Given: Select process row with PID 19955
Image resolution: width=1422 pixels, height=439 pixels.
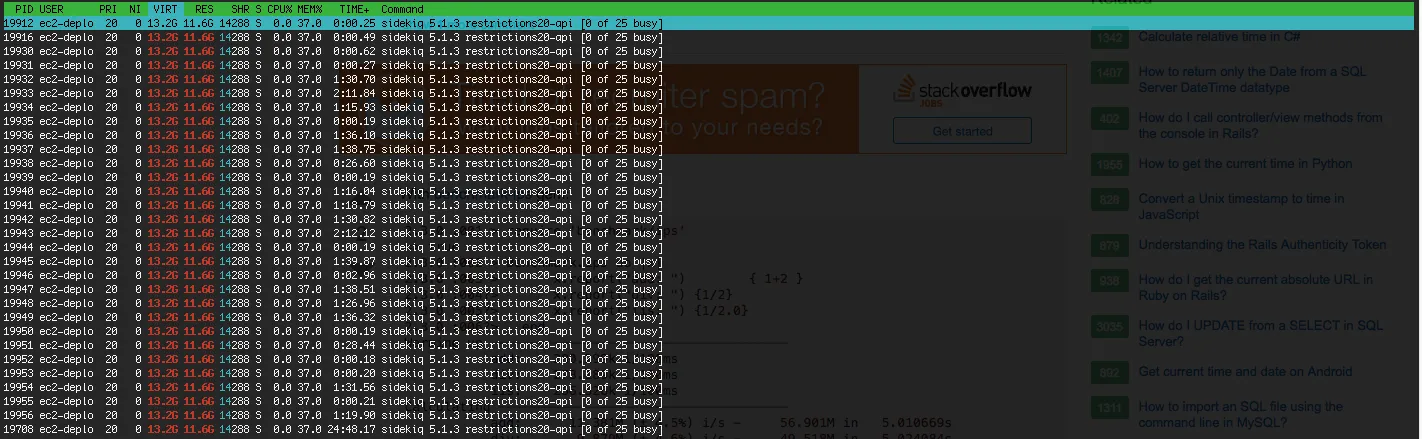Looking at the screenshot, I should 333,401.
